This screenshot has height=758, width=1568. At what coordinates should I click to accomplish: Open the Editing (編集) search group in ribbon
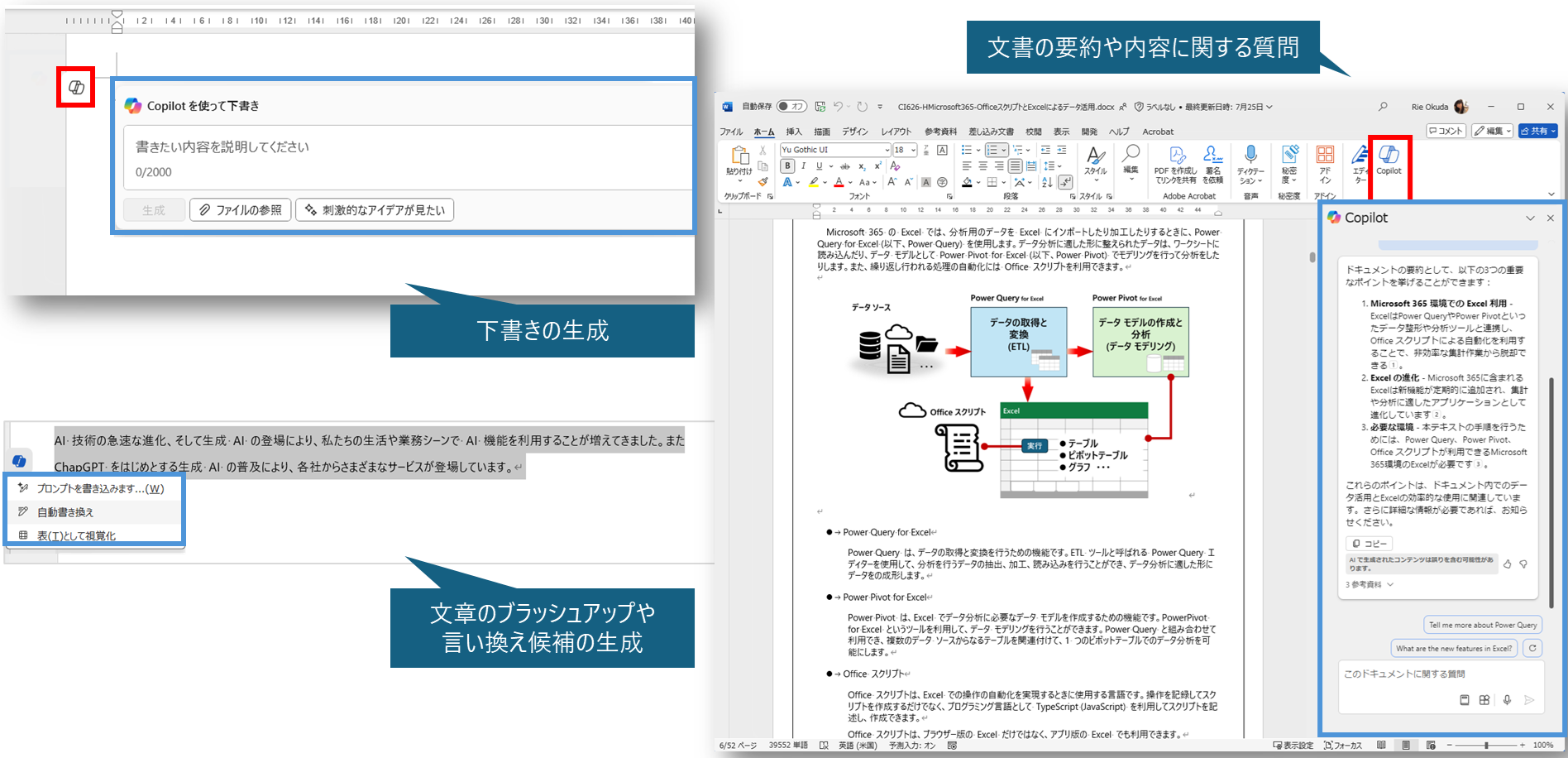click(1131, 162)
